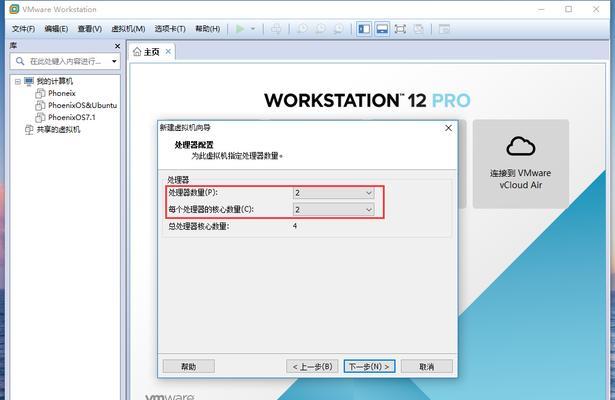
Task: Click the 上一步(B) back button
Action: click(x=312, y=366)
